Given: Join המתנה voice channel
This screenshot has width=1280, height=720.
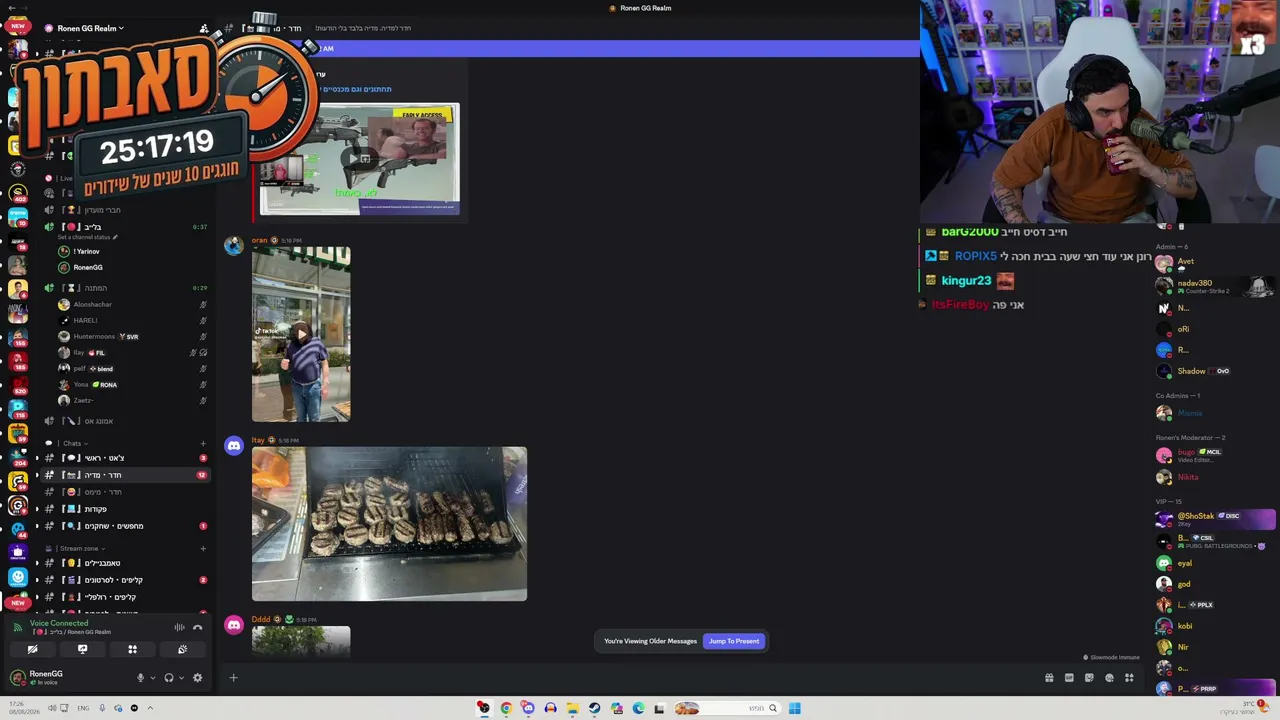Looking at the screenshot, I should (x=125, y=288).
